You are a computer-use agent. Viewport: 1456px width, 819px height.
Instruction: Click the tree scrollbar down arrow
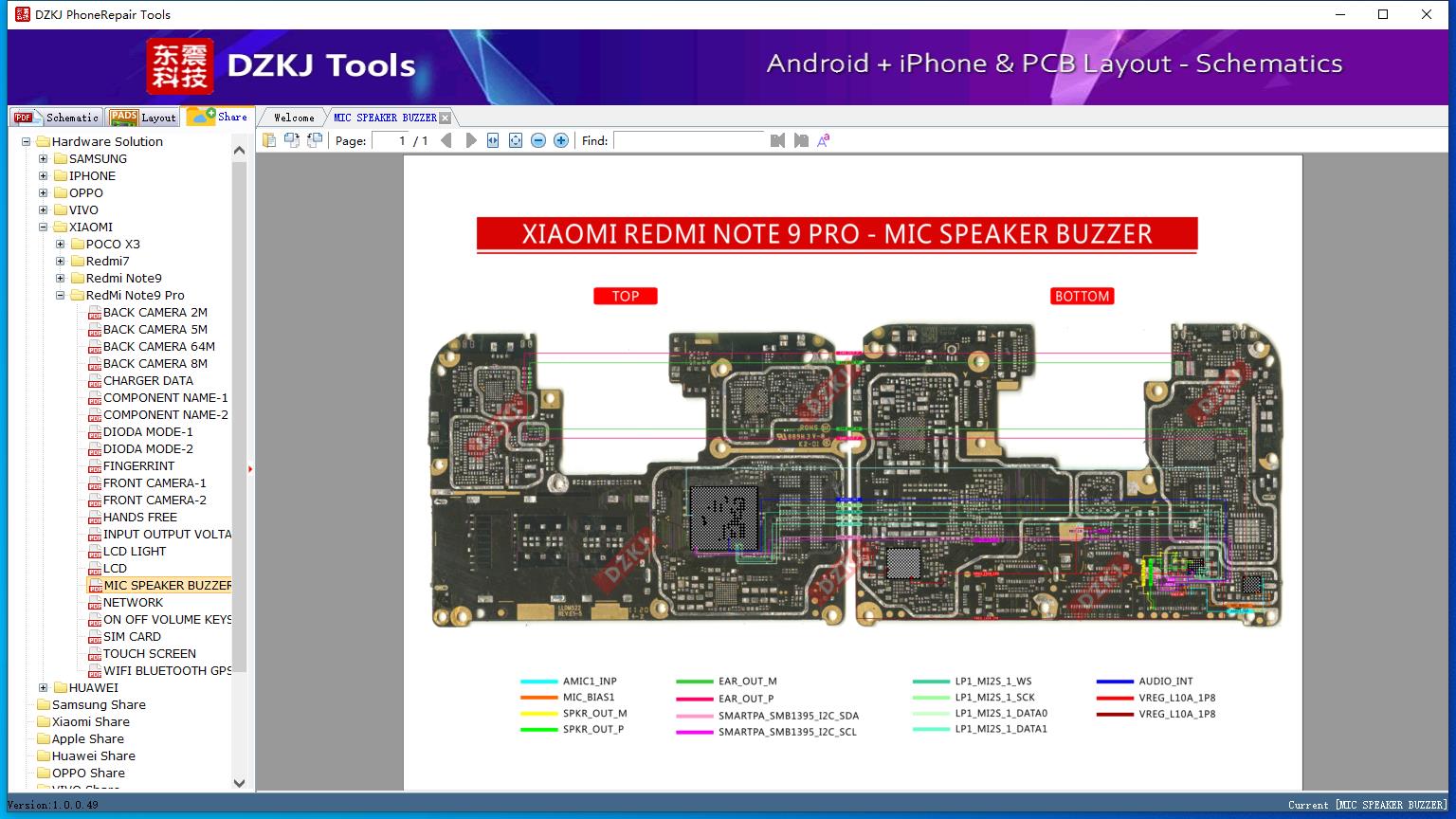[239, 783]
